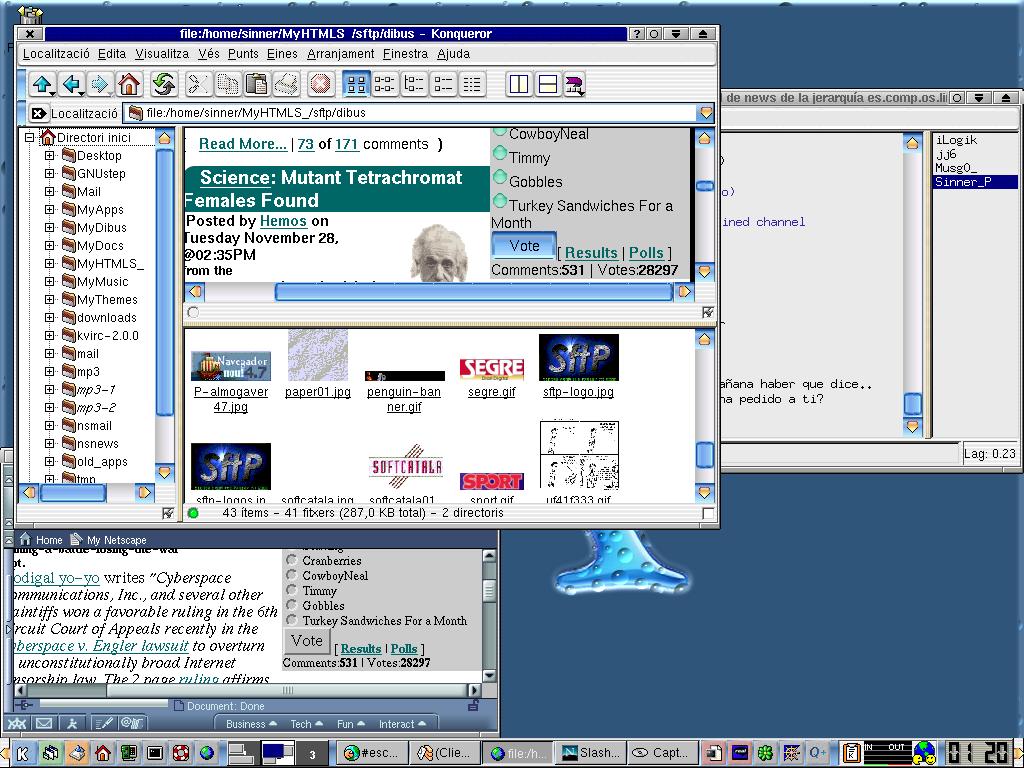Image resolution: width=1024 pixels, height=768 pixels.
Task: Open My Netscape bookmark in Netscape
Action: coord(109,540)
